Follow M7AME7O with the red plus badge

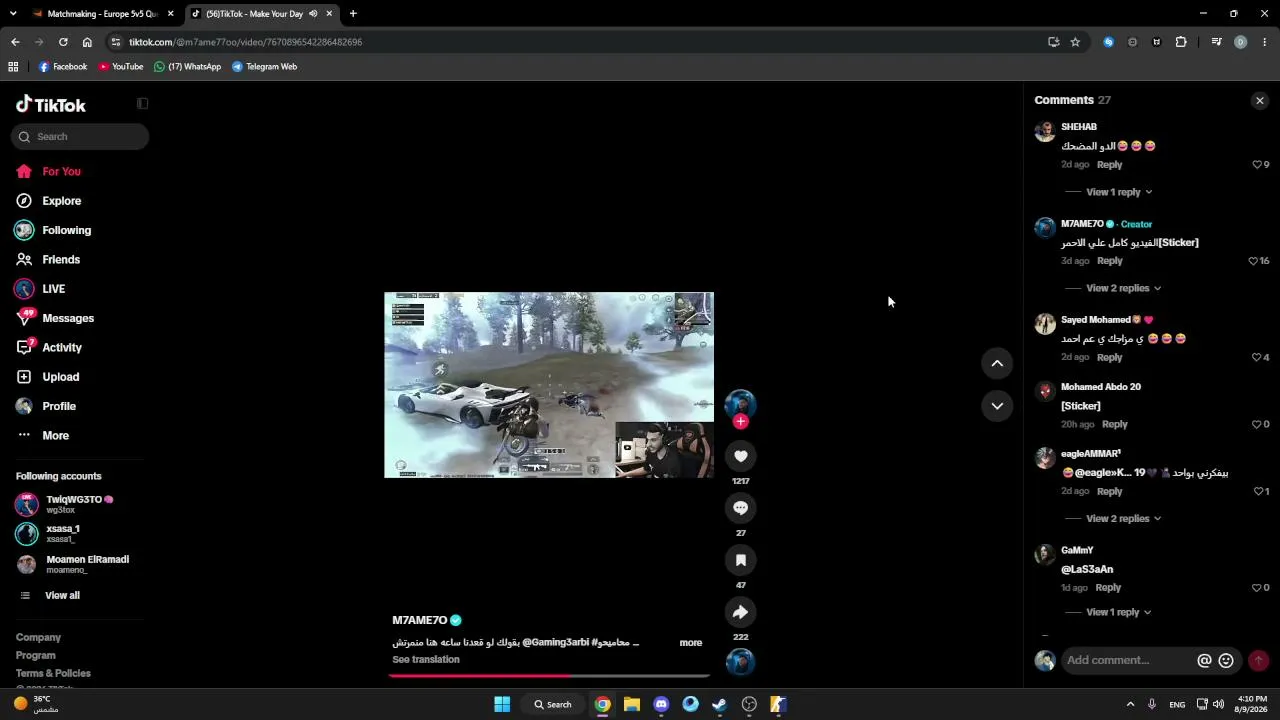point(740,422)
